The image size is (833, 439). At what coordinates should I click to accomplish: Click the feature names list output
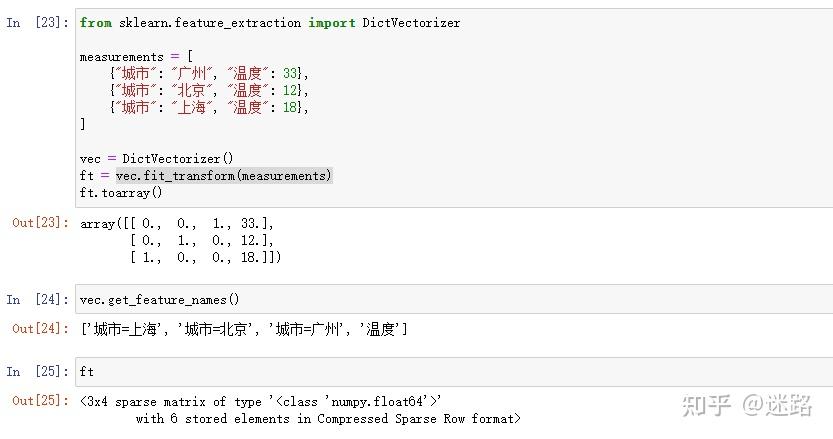pos(243,329)
